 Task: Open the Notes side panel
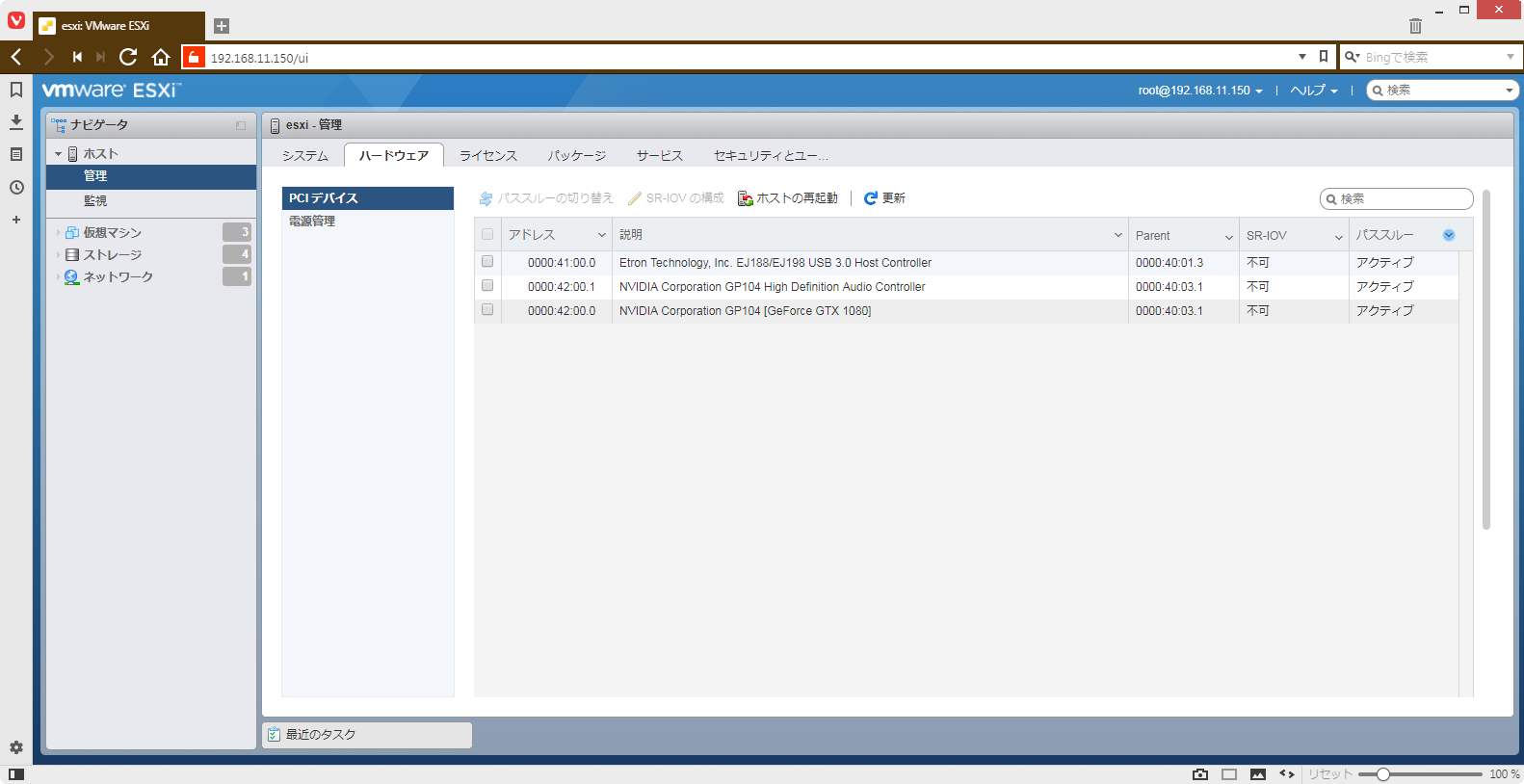coord(16,154)
